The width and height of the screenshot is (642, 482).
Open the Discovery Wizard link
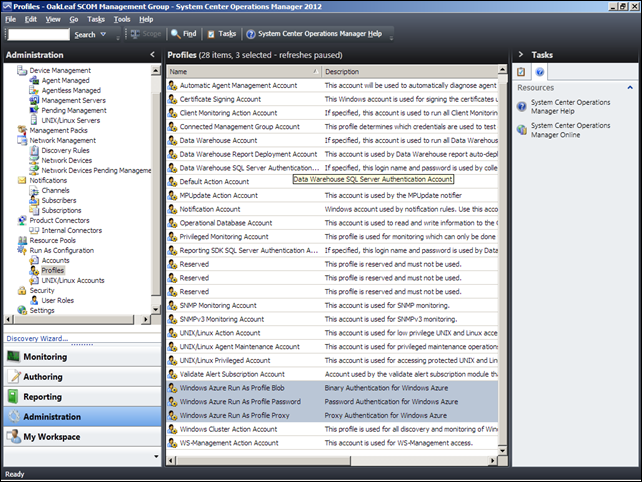37,338
